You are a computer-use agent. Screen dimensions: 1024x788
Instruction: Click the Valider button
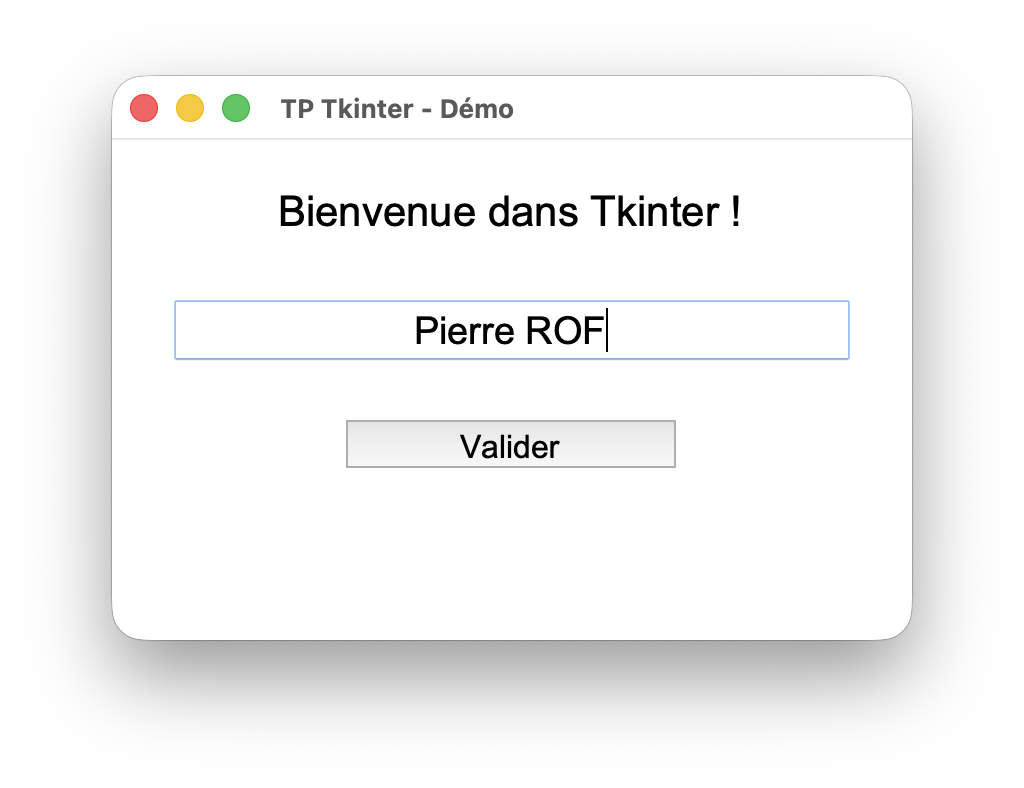pos(510,445)
